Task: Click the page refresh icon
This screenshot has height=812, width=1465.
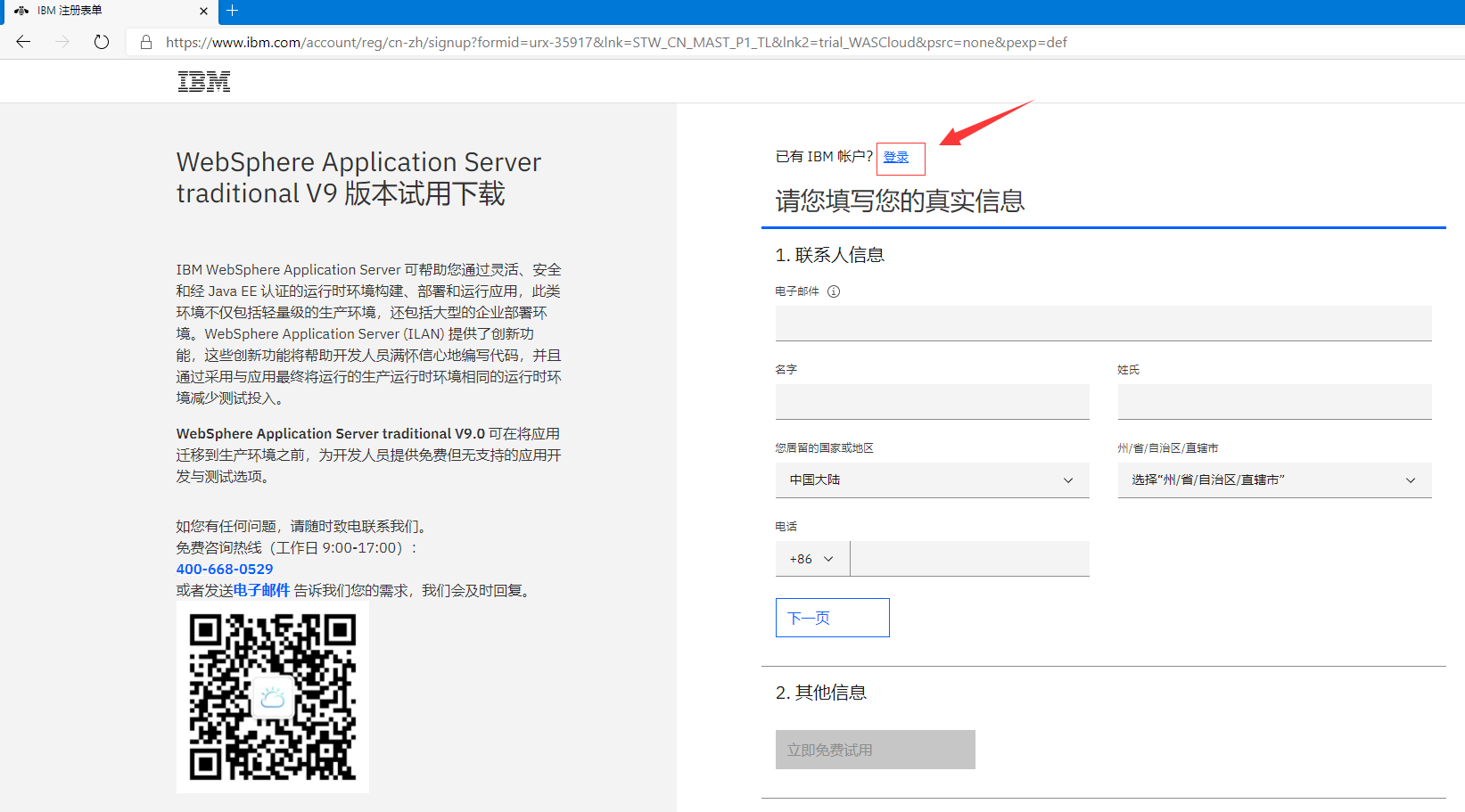Action: [x=101, y=41]
